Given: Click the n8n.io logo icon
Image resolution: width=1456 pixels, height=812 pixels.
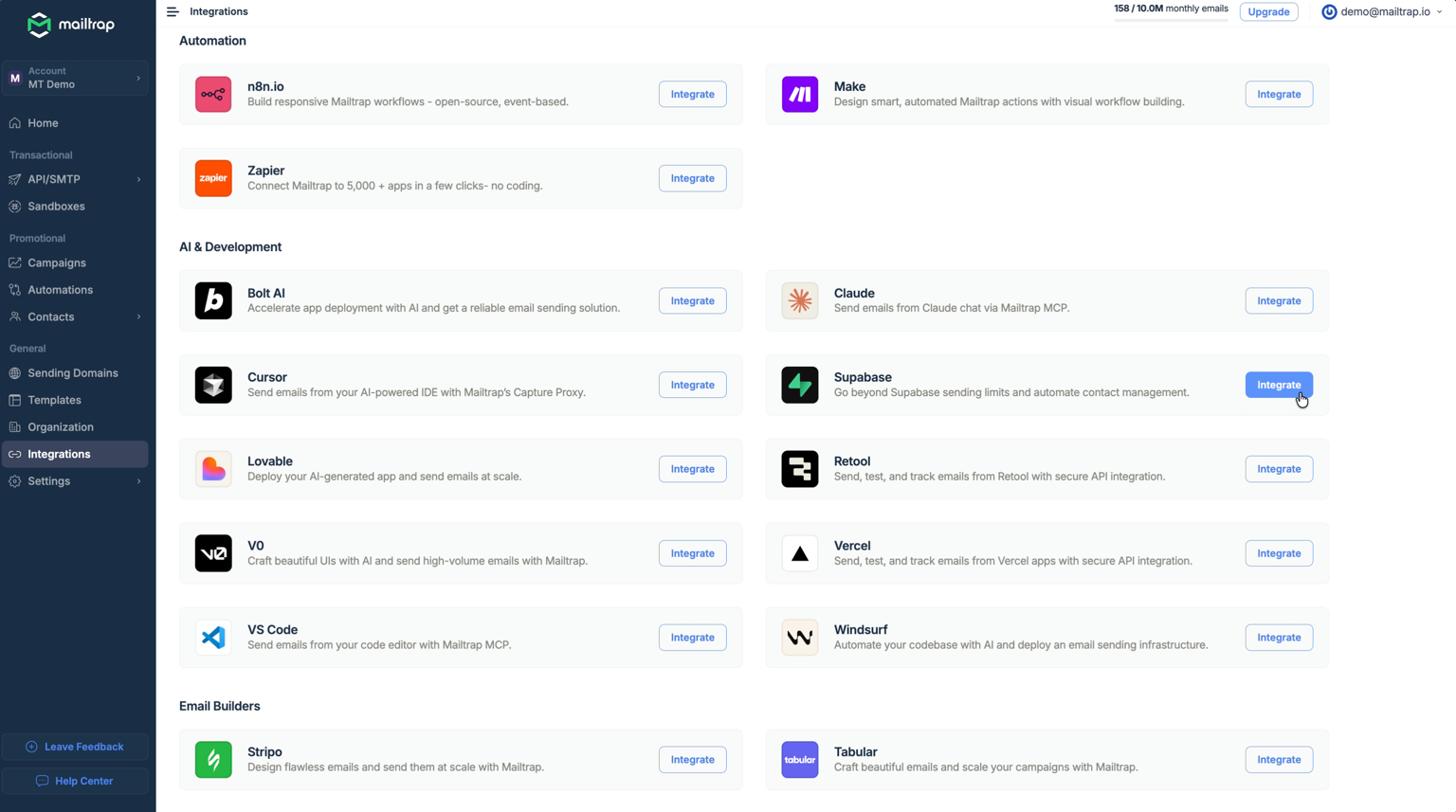Looking at the screenshot, I should [213, 94].
